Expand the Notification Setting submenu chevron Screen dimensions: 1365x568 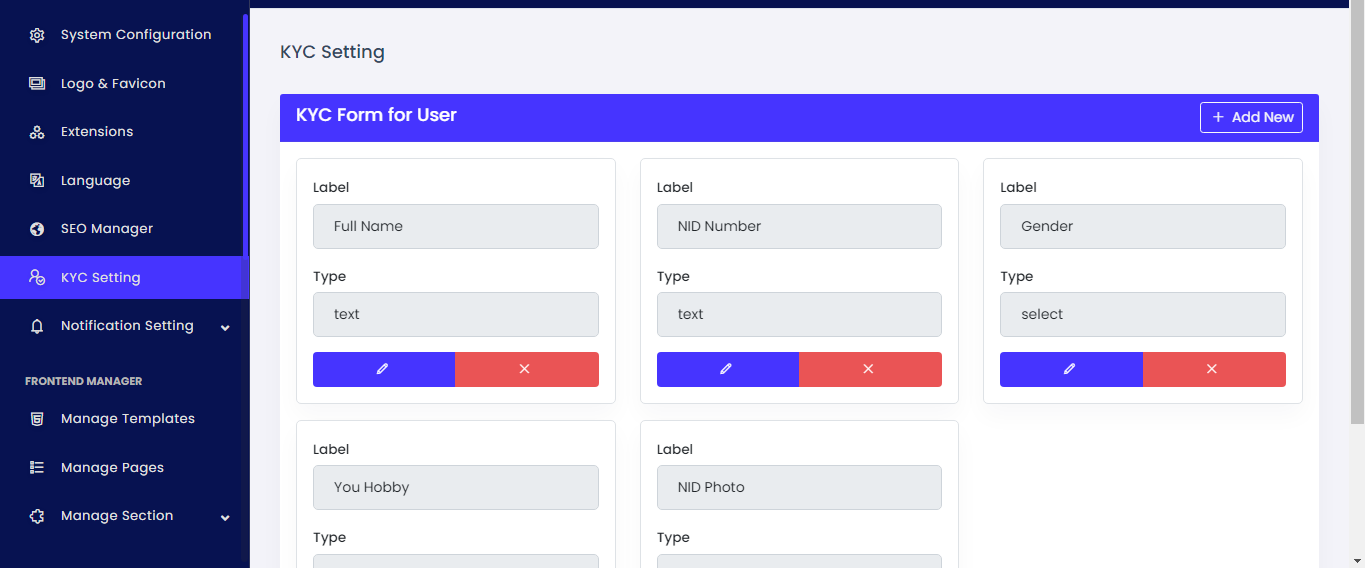coord(225,327)
